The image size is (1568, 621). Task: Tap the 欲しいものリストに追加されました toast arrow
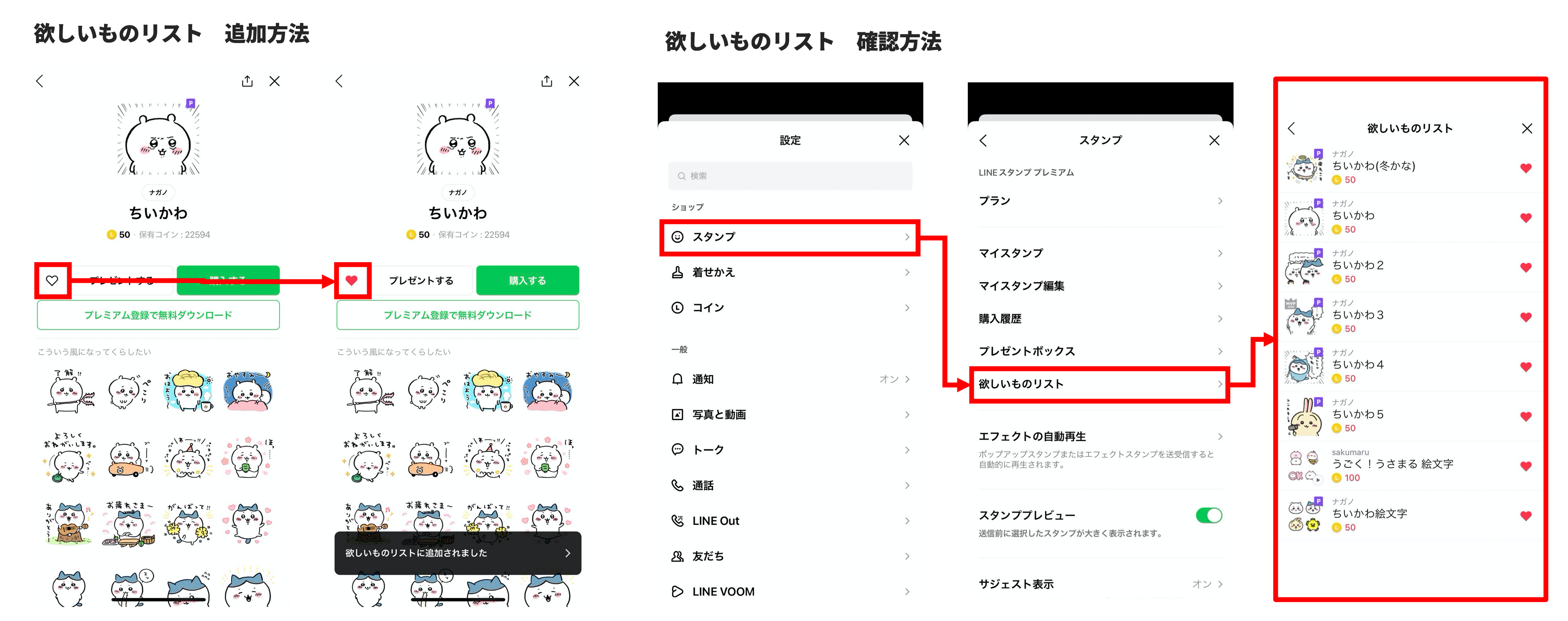tap(568, 553)
